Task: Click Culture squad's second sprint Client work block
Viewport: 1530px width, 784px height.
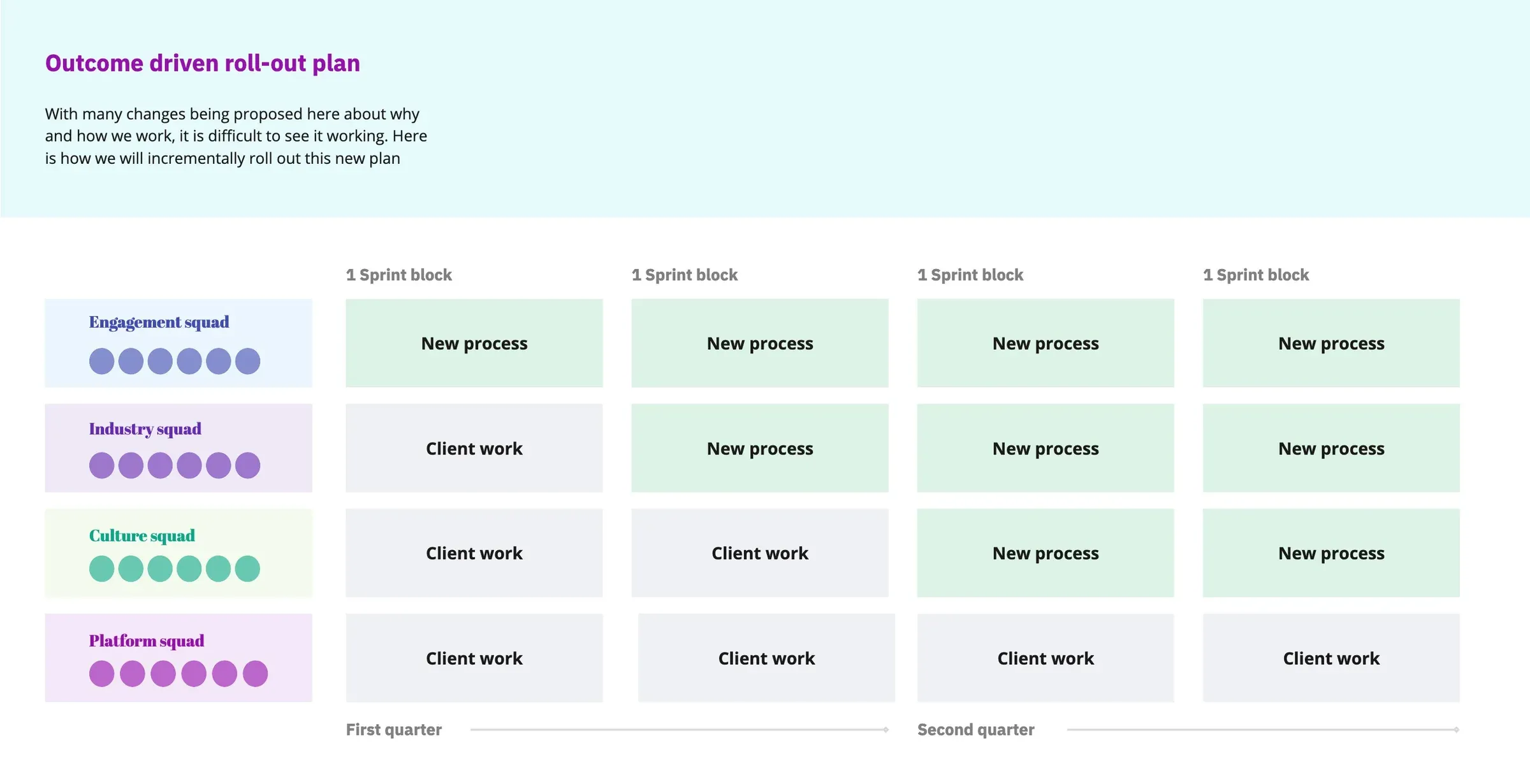Action: pyautogui.click(x=760, y=553)
